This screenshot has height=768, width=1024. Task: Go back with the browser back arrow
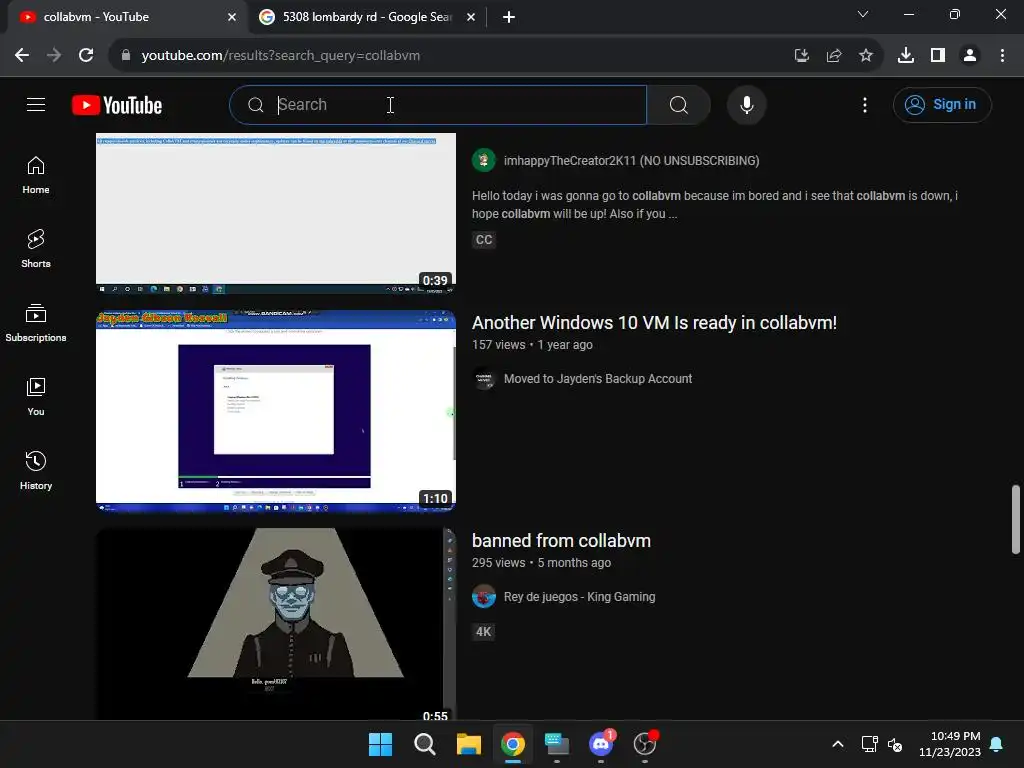click(22, 55)
